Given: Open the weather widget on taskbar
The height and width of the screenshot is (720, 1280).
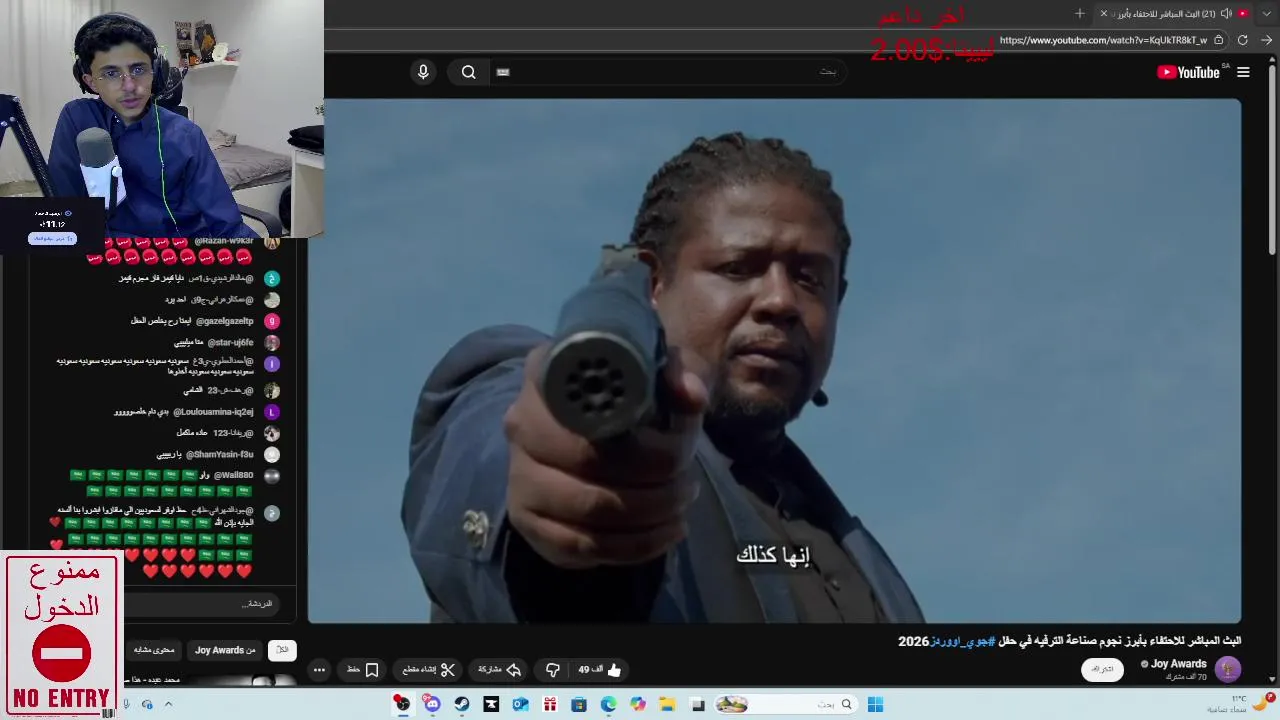Looking at the screenshot, I should (1240, 704).
